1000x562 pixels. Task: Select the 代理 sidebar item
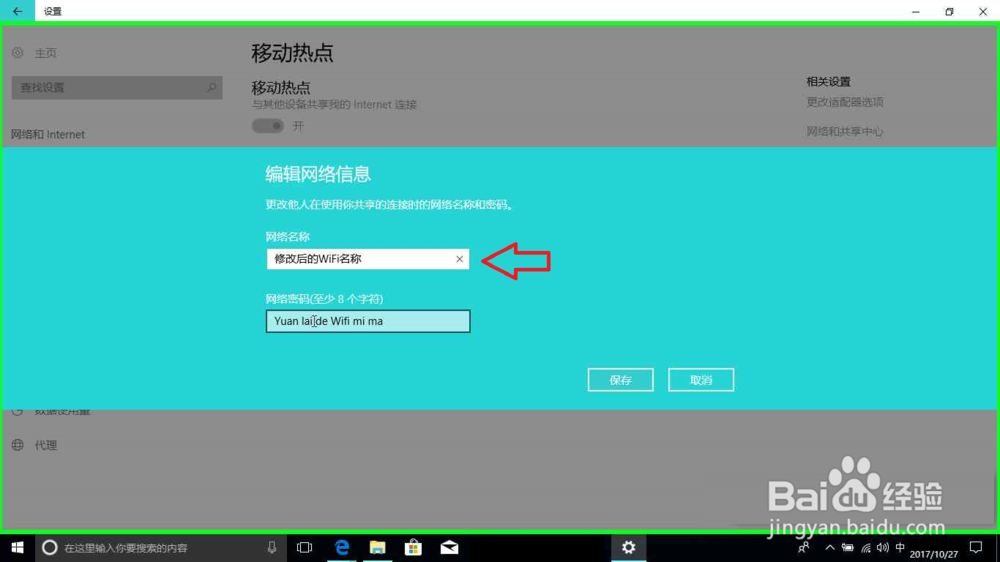(x=46, y=445)
